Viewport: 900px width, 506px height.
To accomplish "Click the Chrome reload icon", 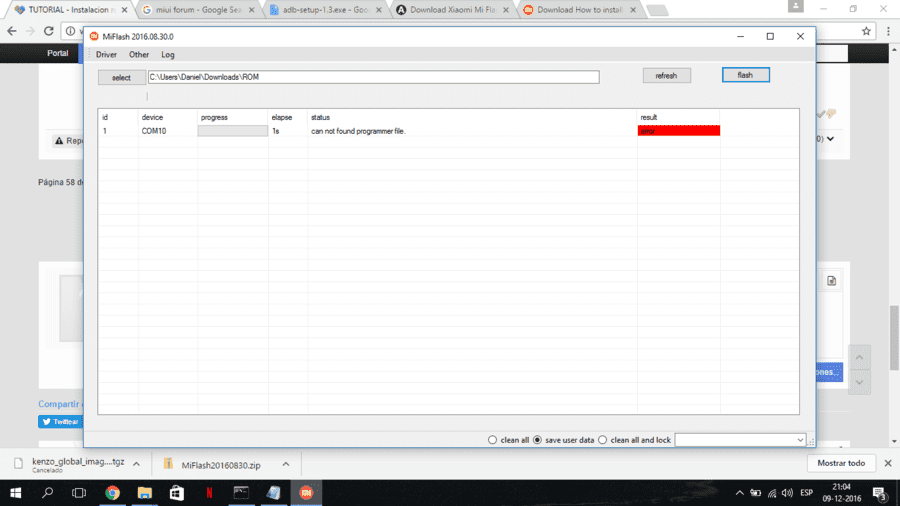I will click(48, 31).
